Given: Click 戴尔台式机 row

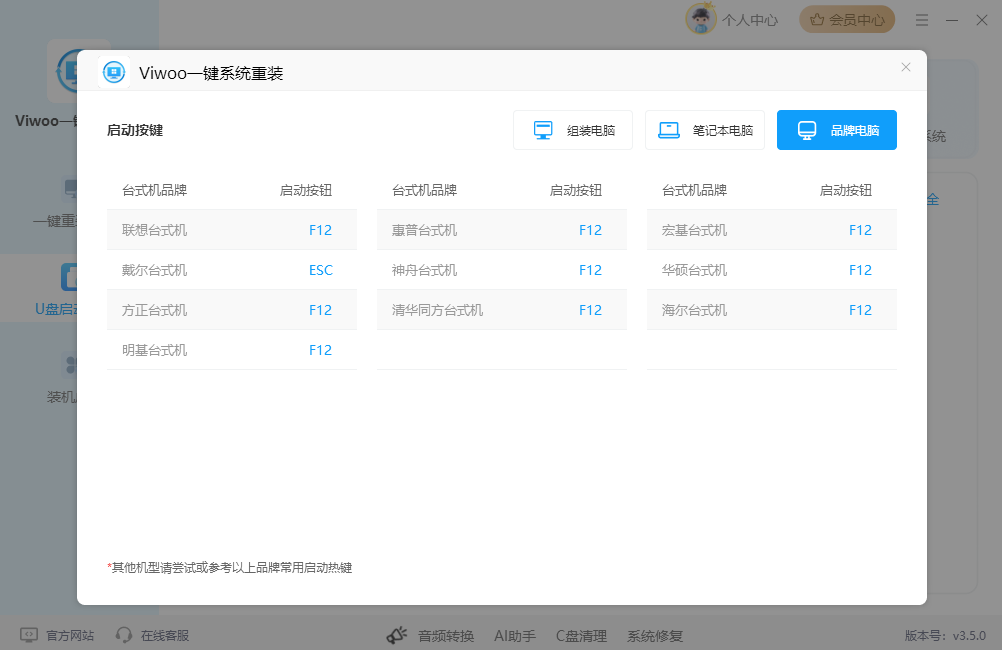Looking at the screenshot, I should point(232,270).
